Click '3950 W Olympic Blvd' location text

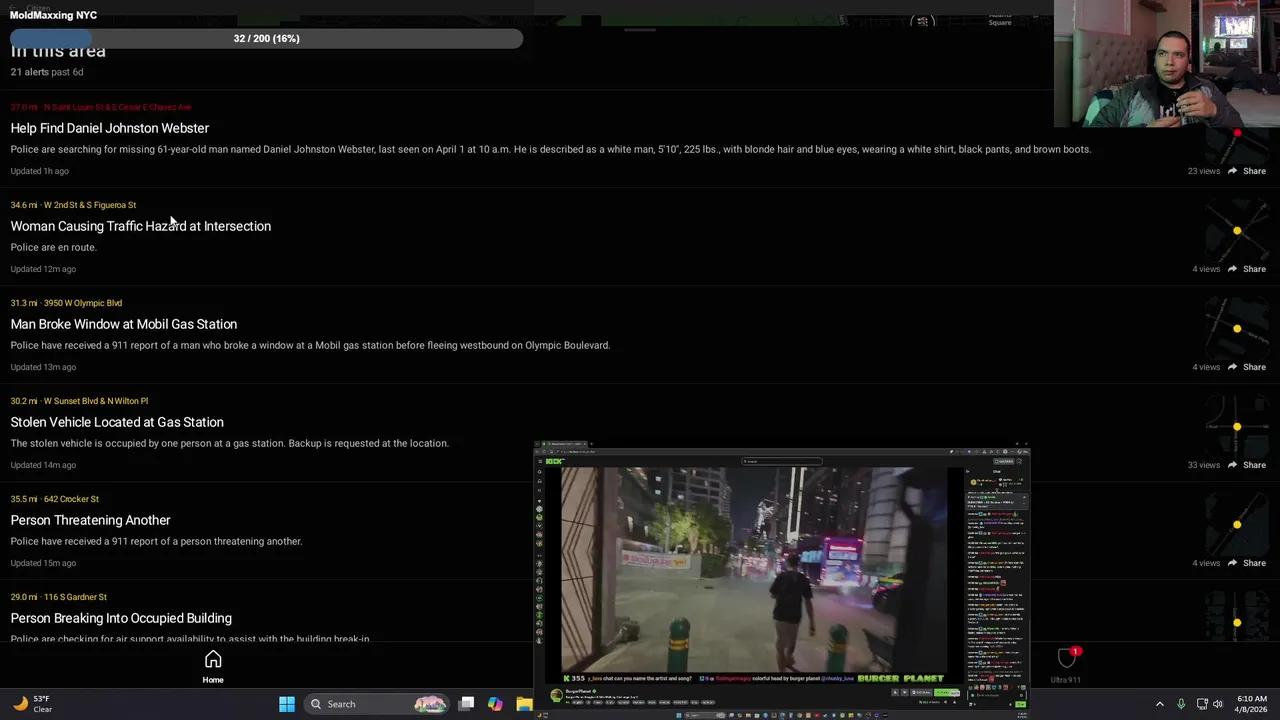pyautogui.click(x=83, y=303)
